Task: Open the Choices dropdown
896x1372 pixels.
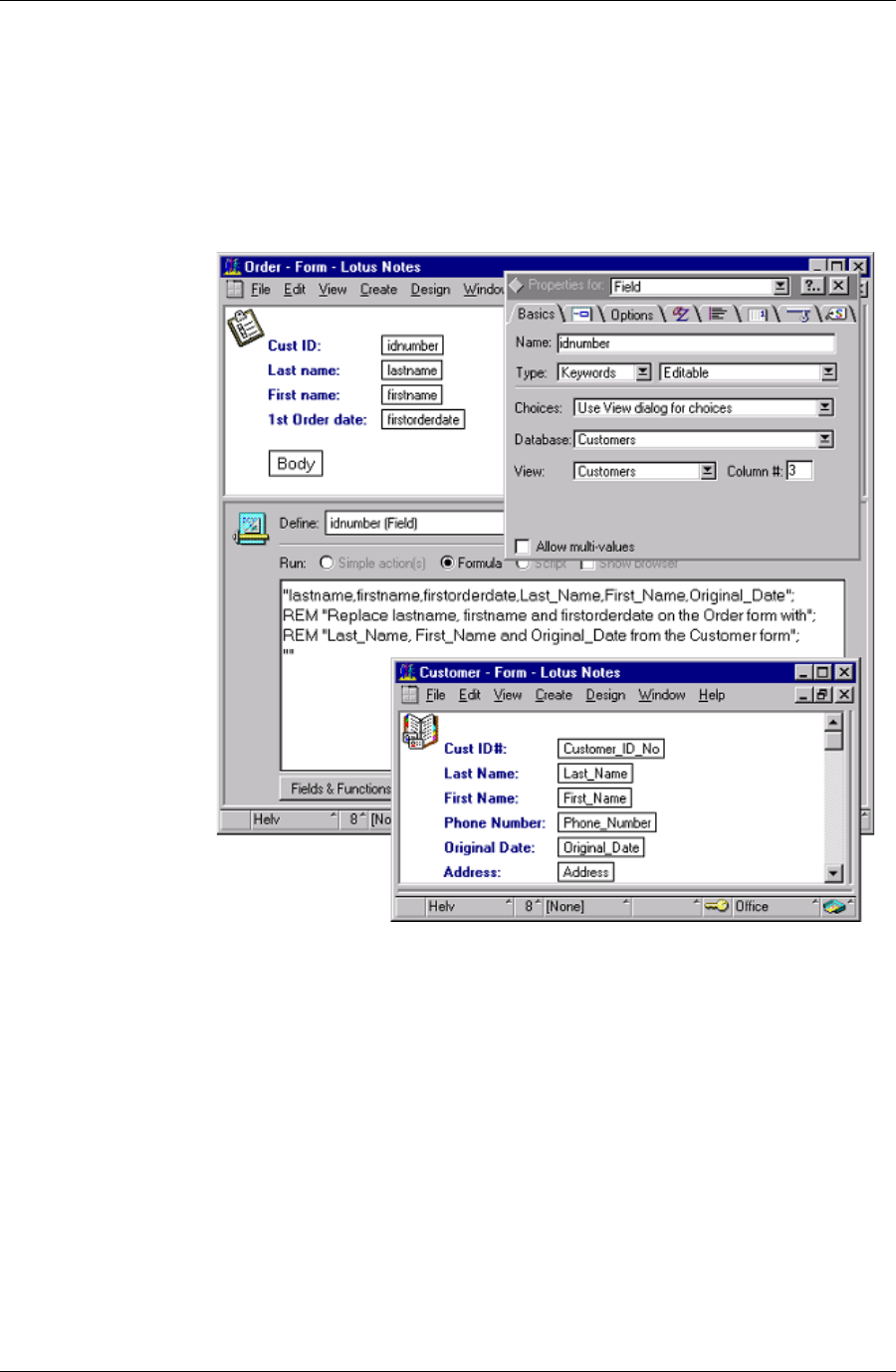Action: click(x=825, y=408)
